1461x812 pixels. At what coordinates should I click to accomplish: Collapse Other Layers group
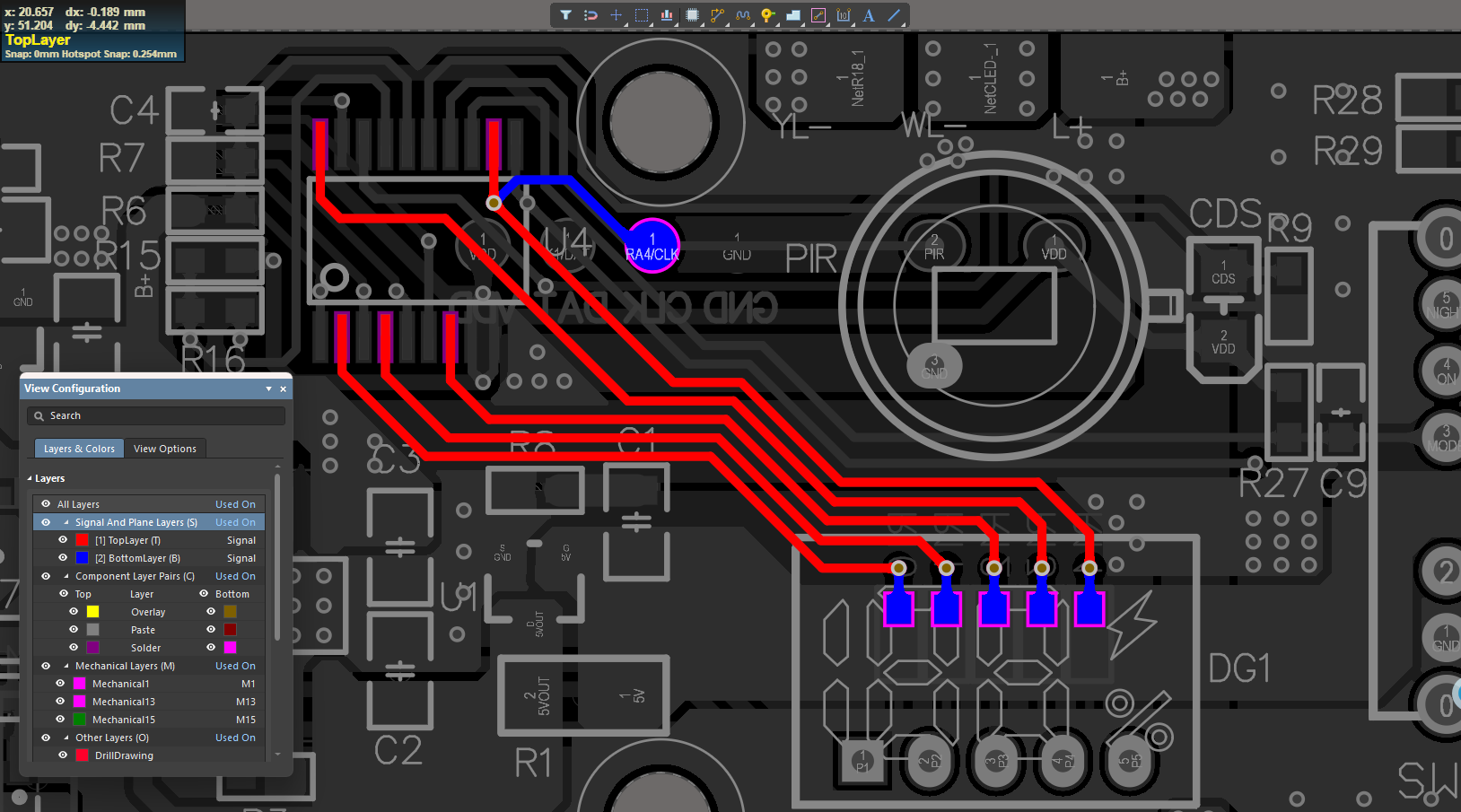(x=66, y=738)
